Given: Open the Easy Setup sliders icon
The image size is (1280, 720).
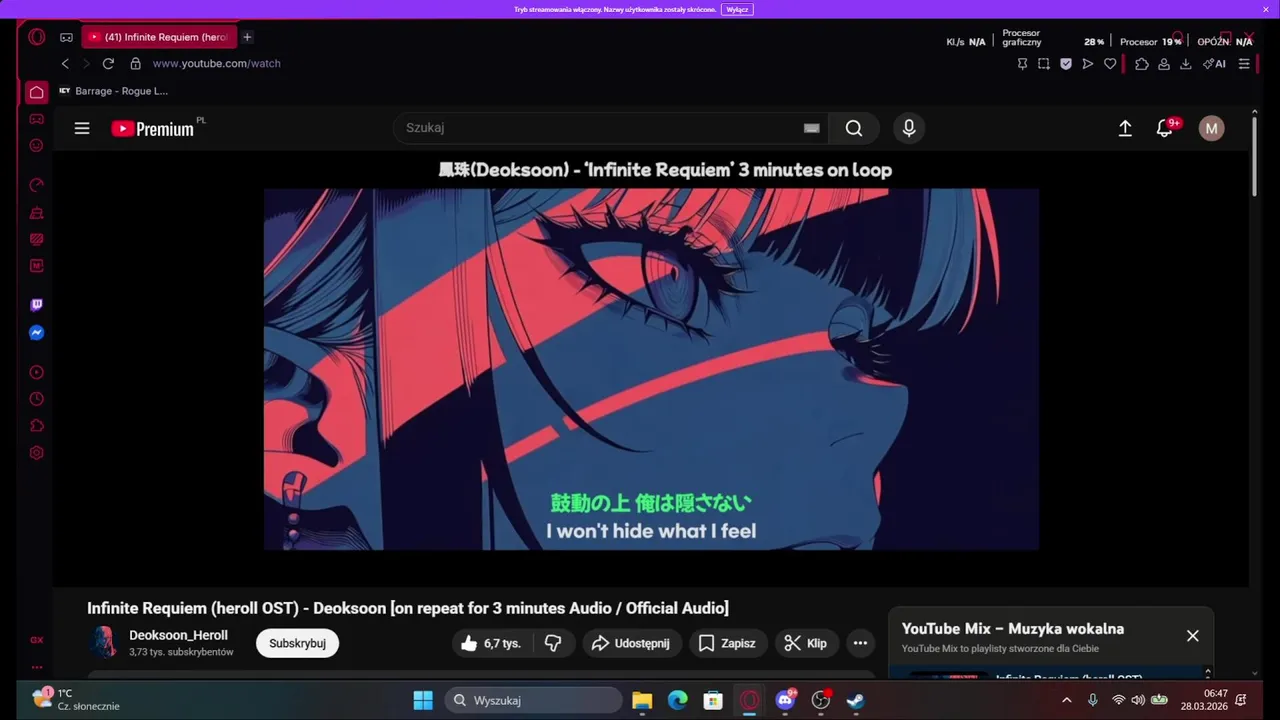Looking at the screenshot, I should point(1244,63).
